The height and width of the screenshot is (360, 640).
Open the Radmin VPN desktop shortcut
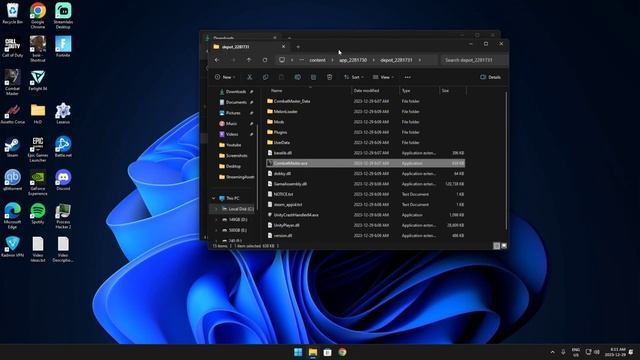pyautogui.click(x=12, y=247)
